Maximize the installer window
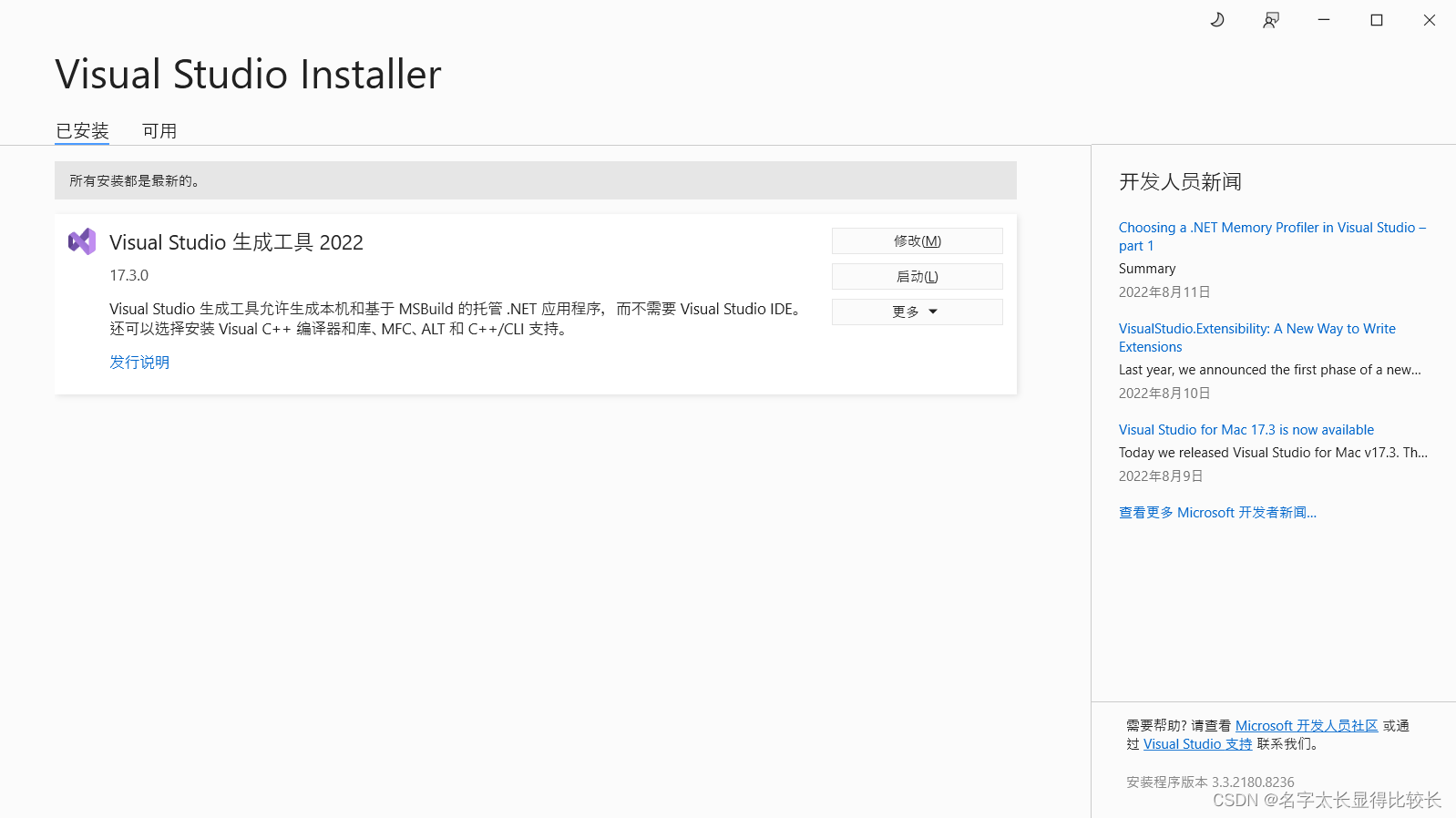Viewport: 1456px width, 818px height. tap(1377, 20)
